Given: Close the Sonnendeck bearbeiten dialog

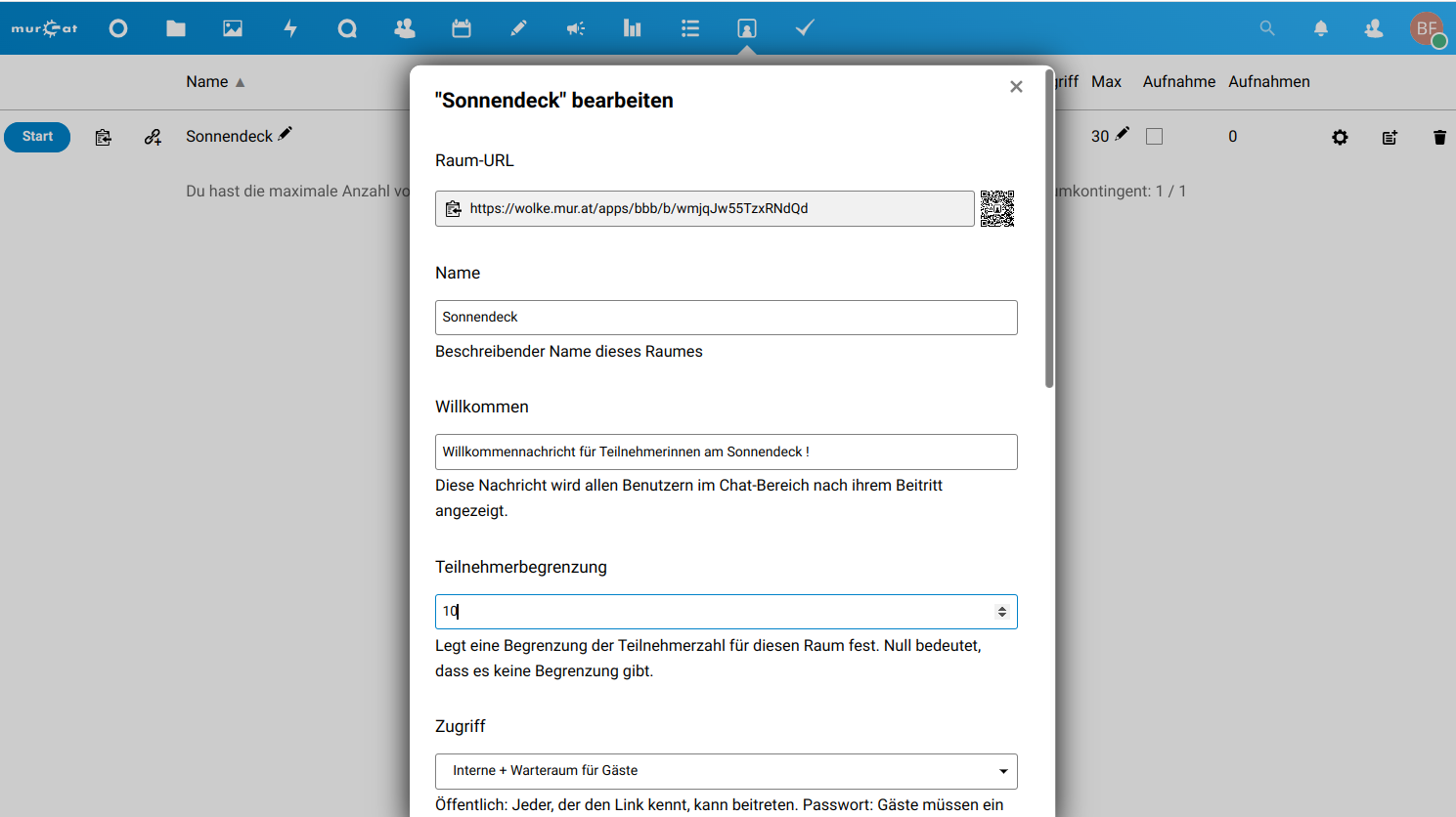Looking at the screenshot, I should tap(1016, 87).
